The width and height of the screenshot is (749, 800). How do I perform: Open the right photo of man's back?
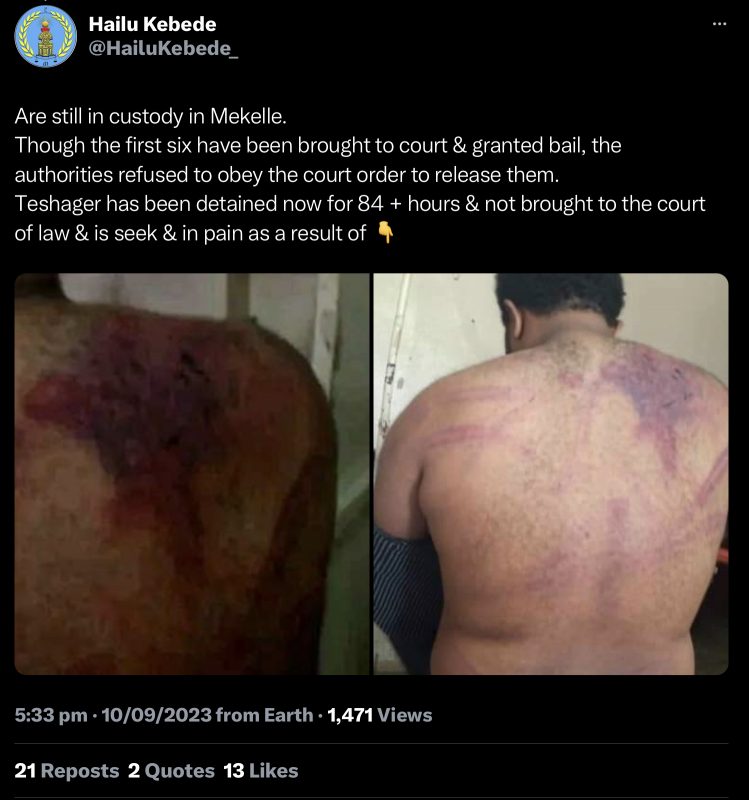tap(551, 474)
